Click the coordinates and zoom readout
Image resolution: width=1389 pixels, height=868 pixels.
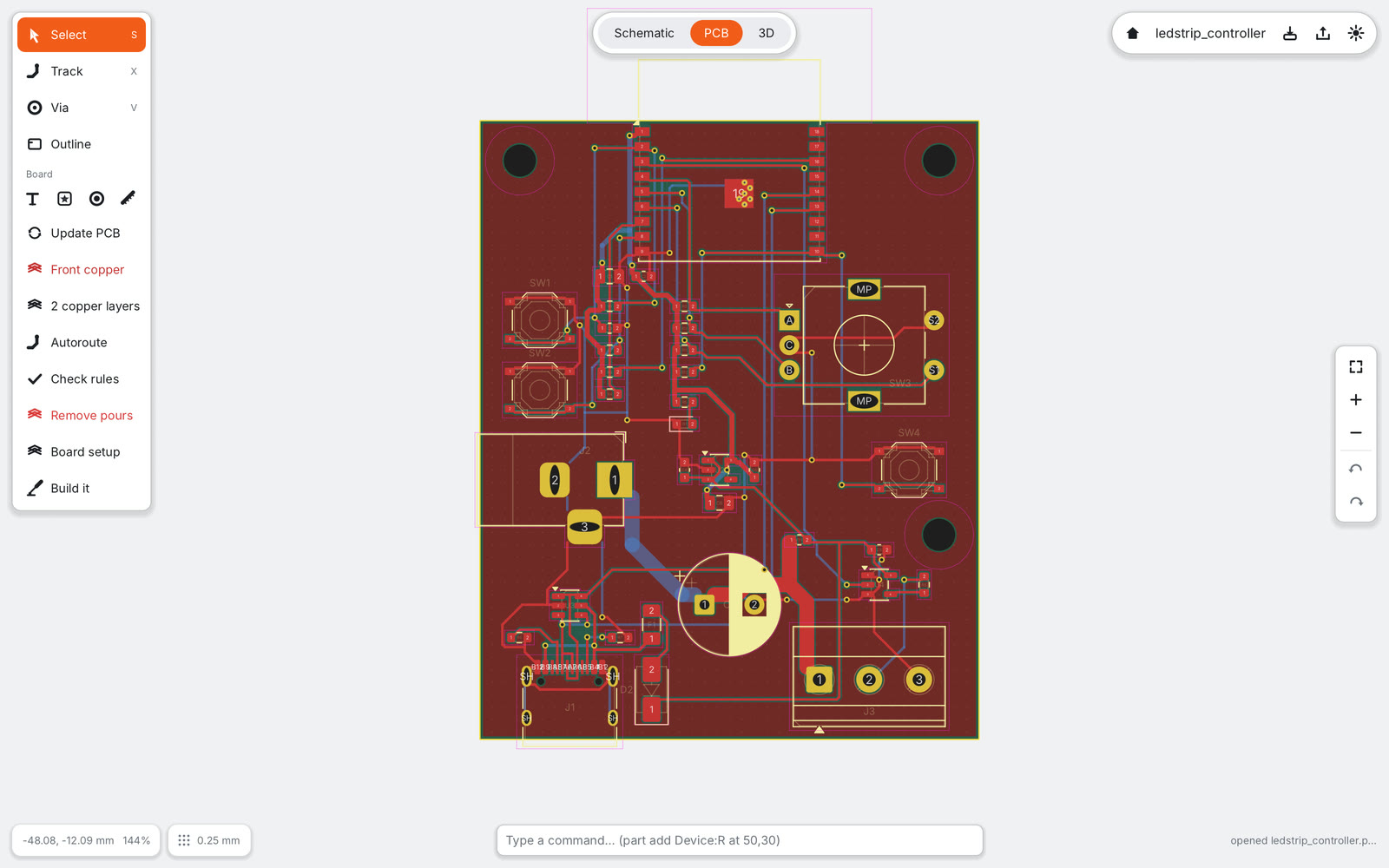[86, 840]
